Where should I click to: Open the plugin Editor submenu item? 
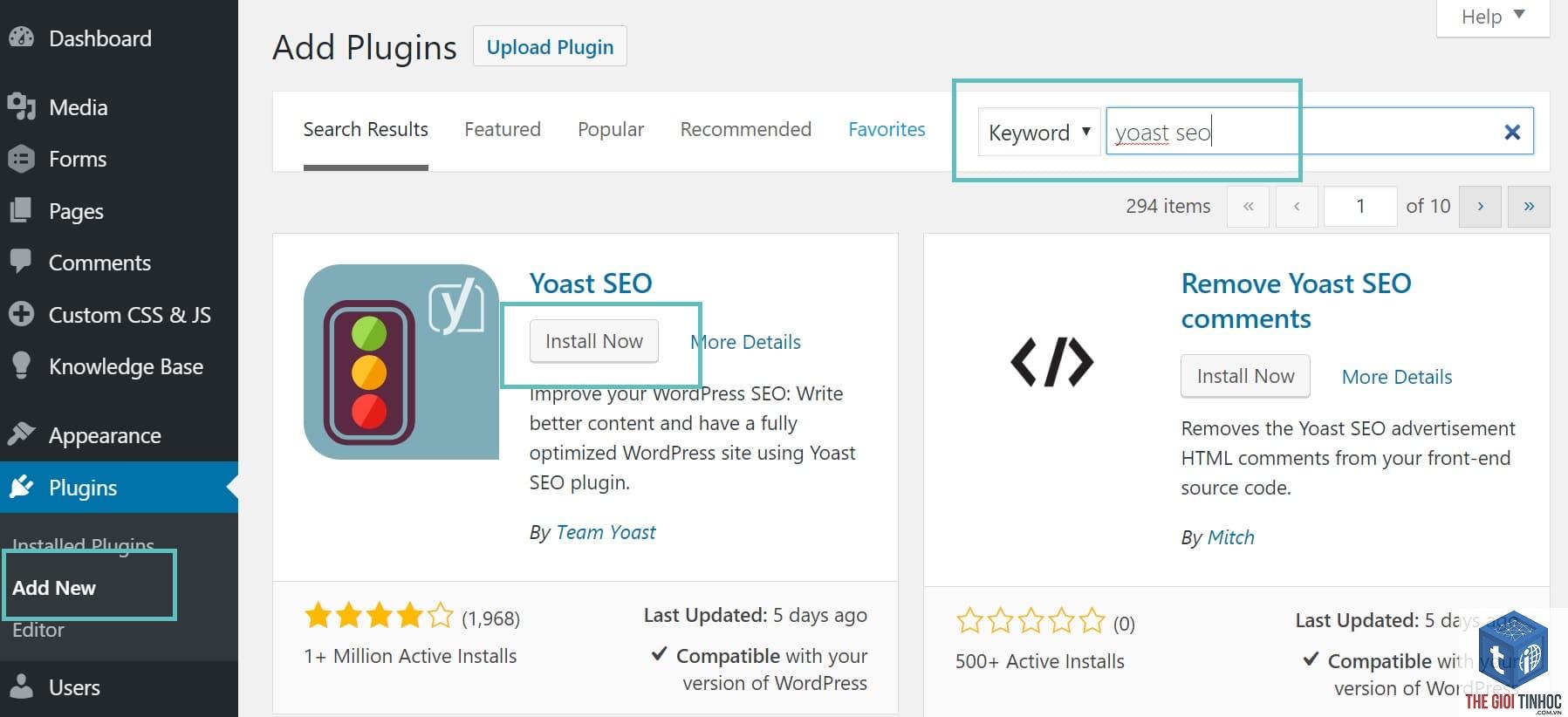38,630
